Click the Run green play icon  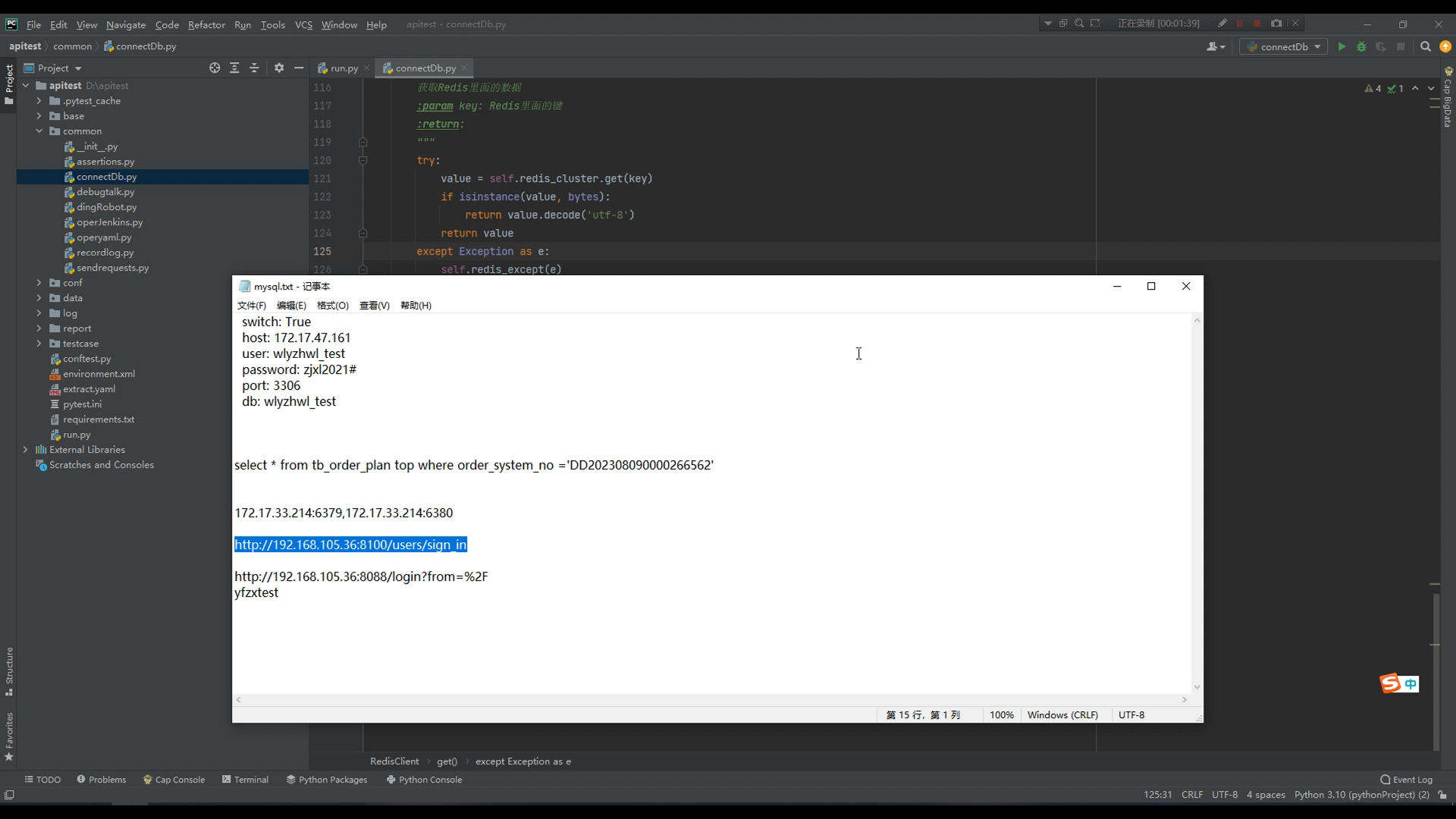tap(1341, 46)
